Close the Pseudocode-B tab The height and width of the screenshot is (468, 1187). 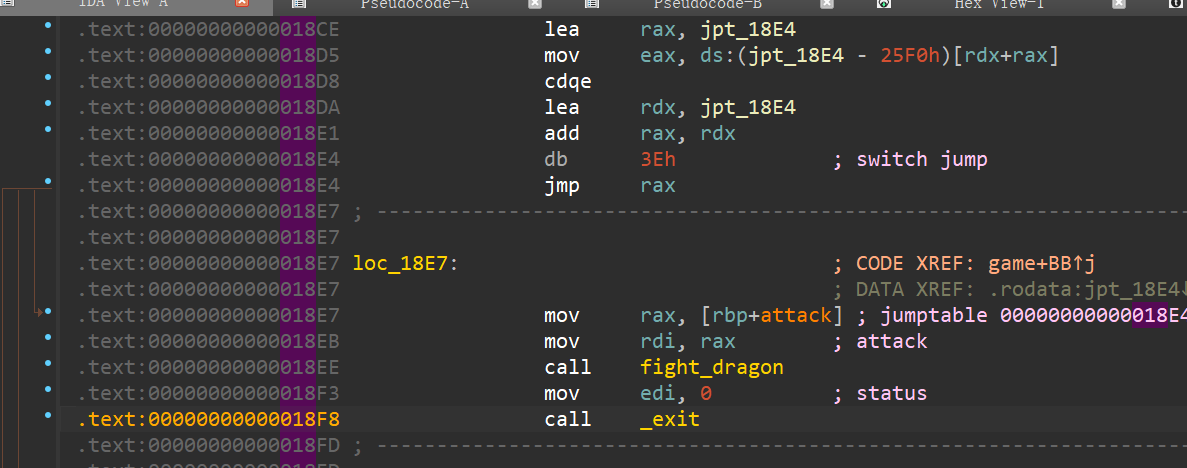coord(826,5)
